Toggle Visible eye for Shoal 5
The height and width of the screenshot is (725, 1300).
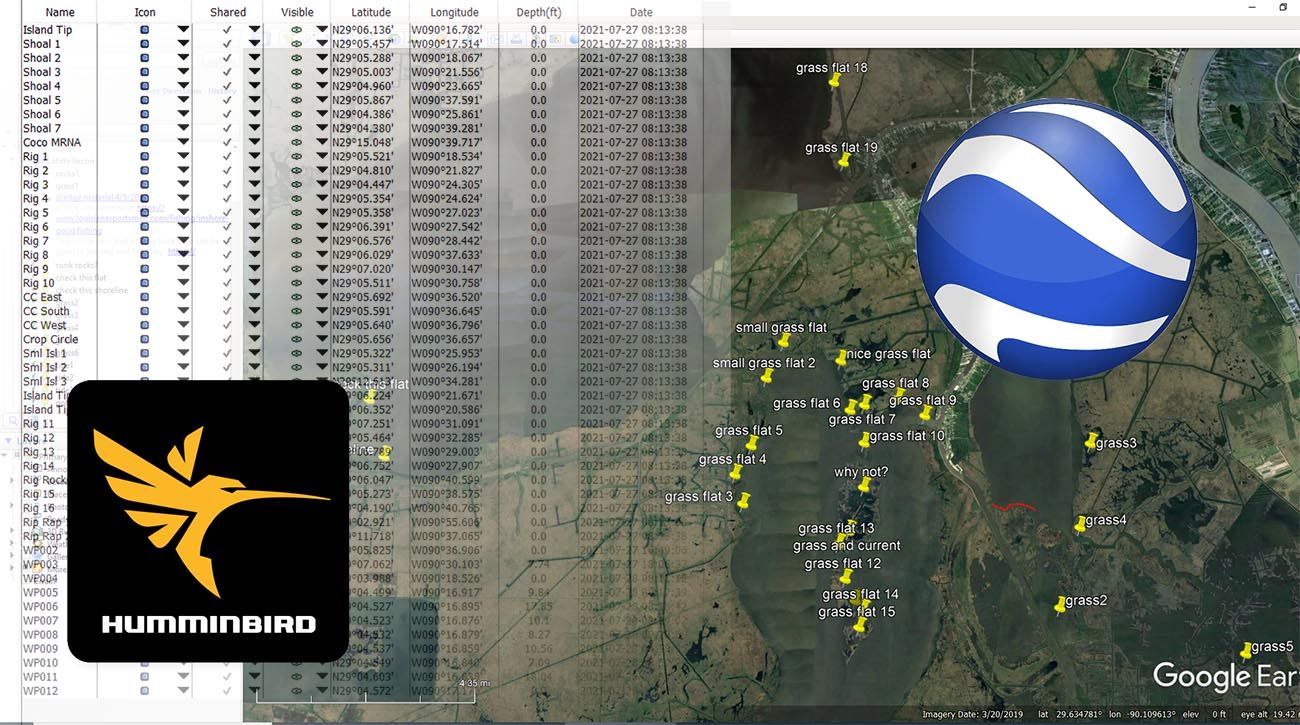tap(296, 100)
